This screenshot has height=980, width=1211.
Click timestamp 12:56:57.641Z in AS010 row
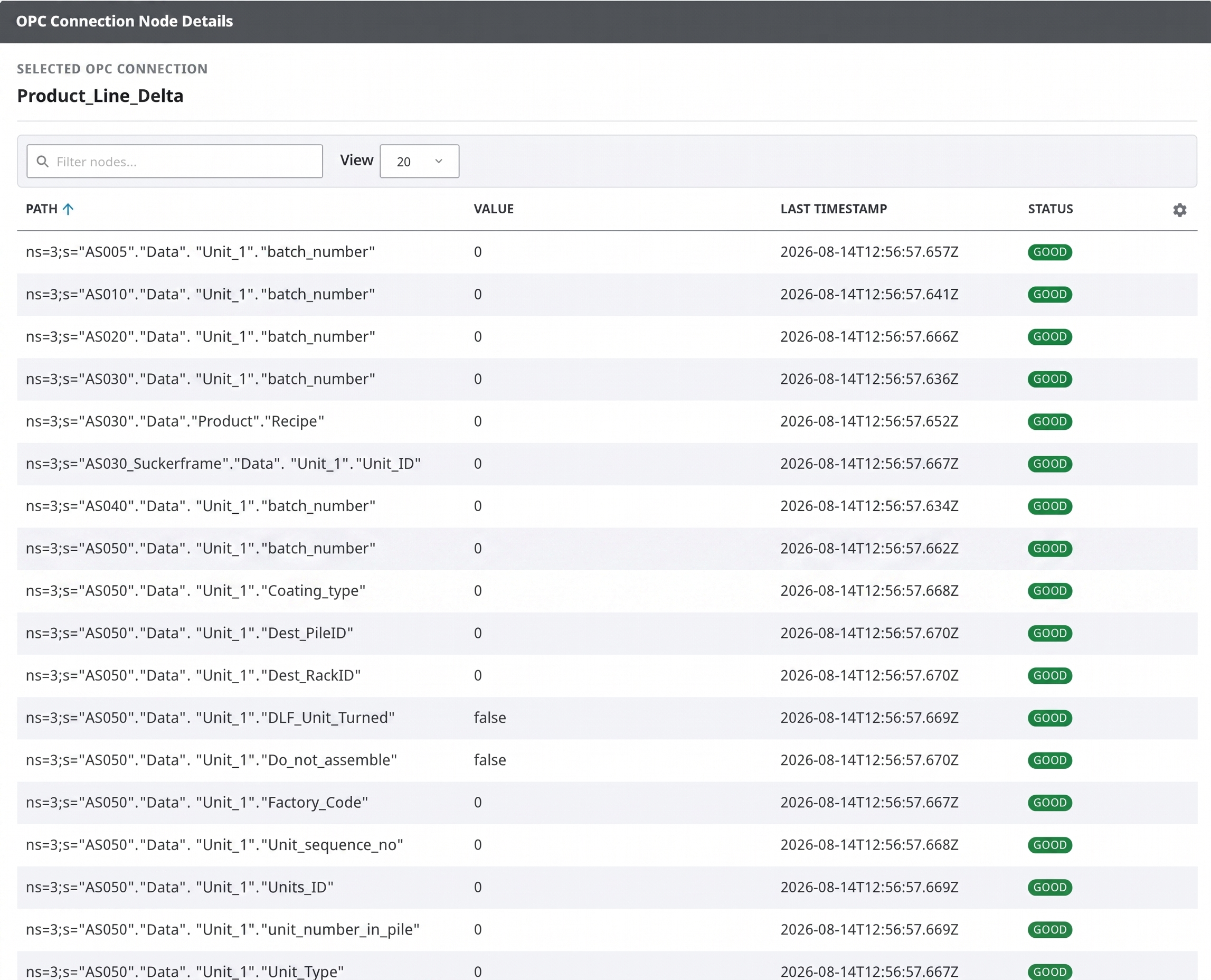click(869, 294)
